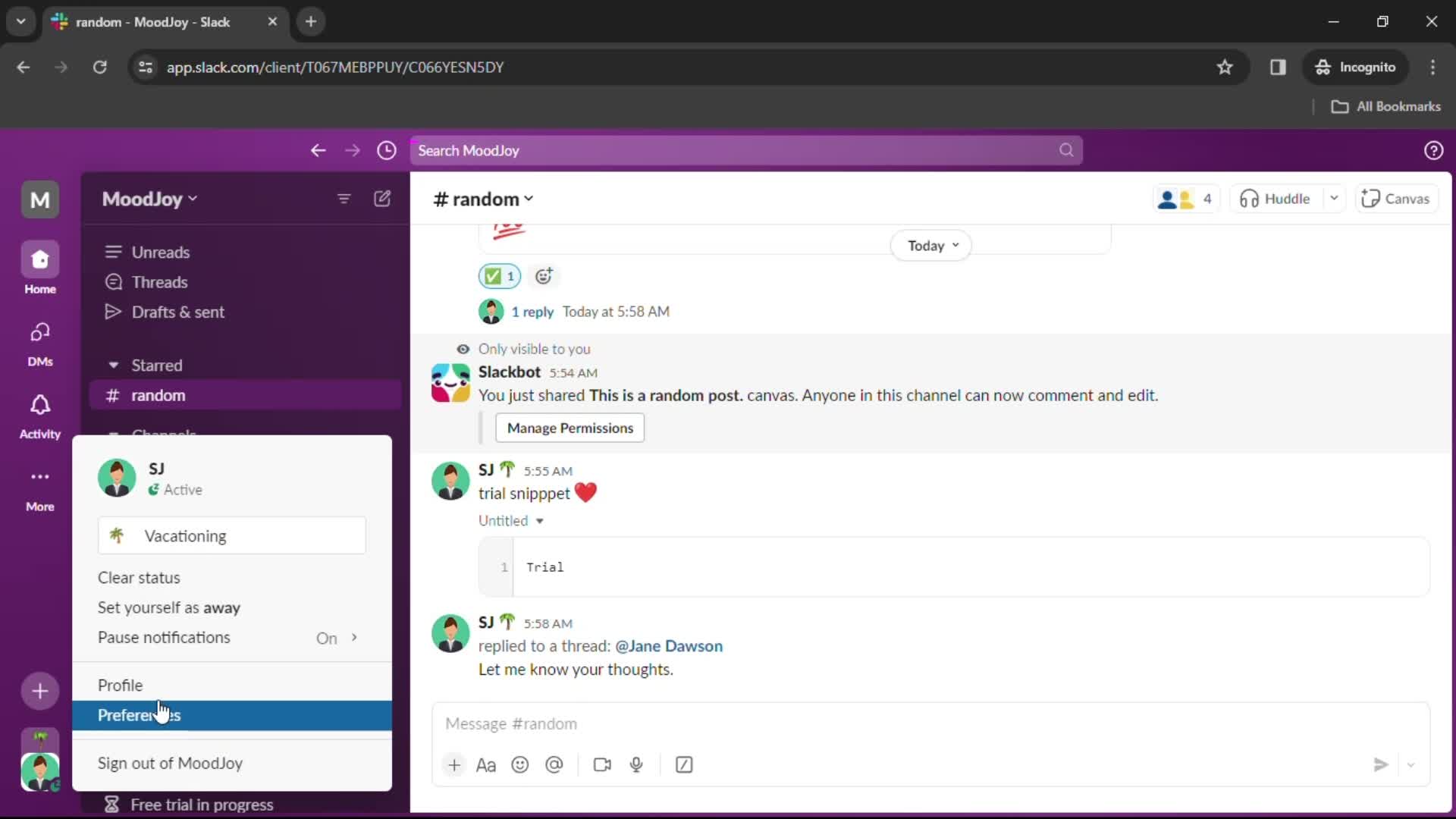1456x819 pixels.
Task: Navigate forward in Slack history
Action: click(353, 150)
